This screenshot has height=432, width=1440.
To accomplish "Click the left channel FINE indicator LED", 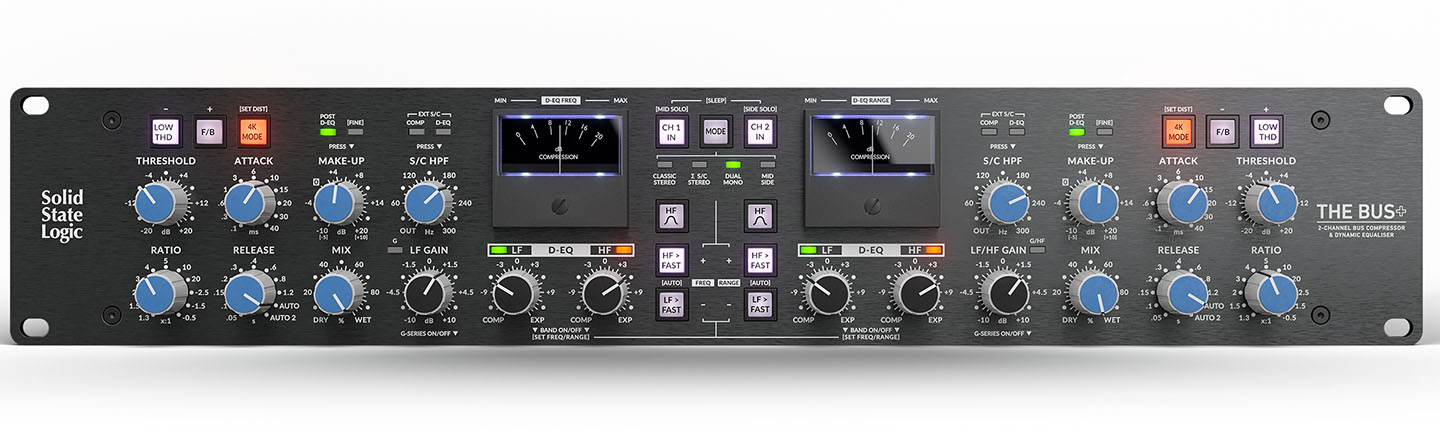I will [355, 131].
